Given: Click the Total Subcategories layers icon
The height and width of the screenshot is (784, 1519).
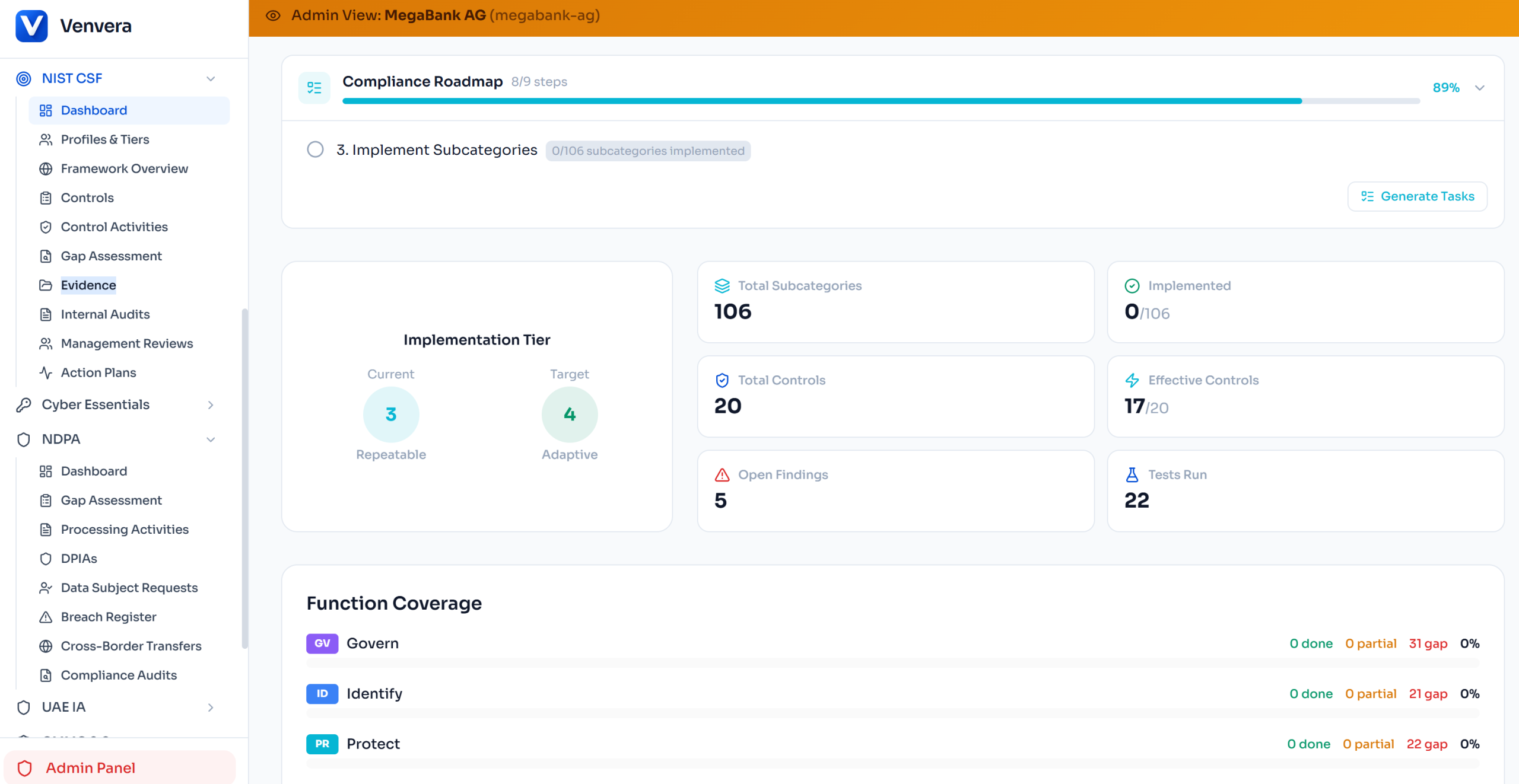Looking at the screenshot, I should (x=722, y=286).
